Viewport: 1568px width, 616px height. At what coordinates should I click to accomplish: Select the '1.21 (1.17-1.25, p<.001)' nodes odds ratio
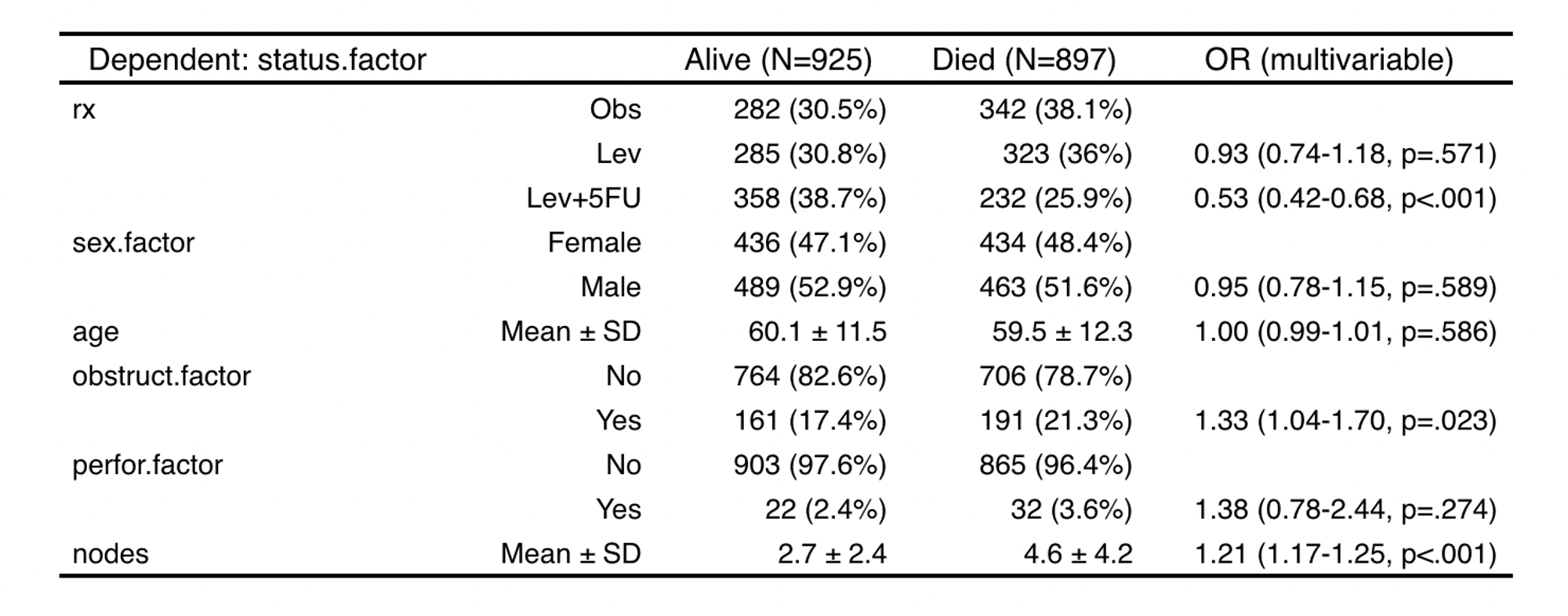pos(1345,554)
